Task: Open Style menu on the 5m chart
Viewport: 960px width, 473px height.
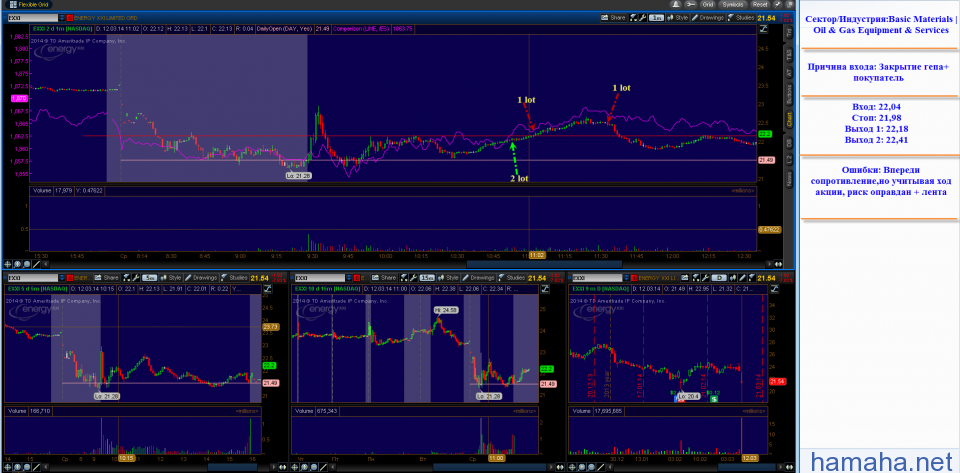Action: click(171, 278)
